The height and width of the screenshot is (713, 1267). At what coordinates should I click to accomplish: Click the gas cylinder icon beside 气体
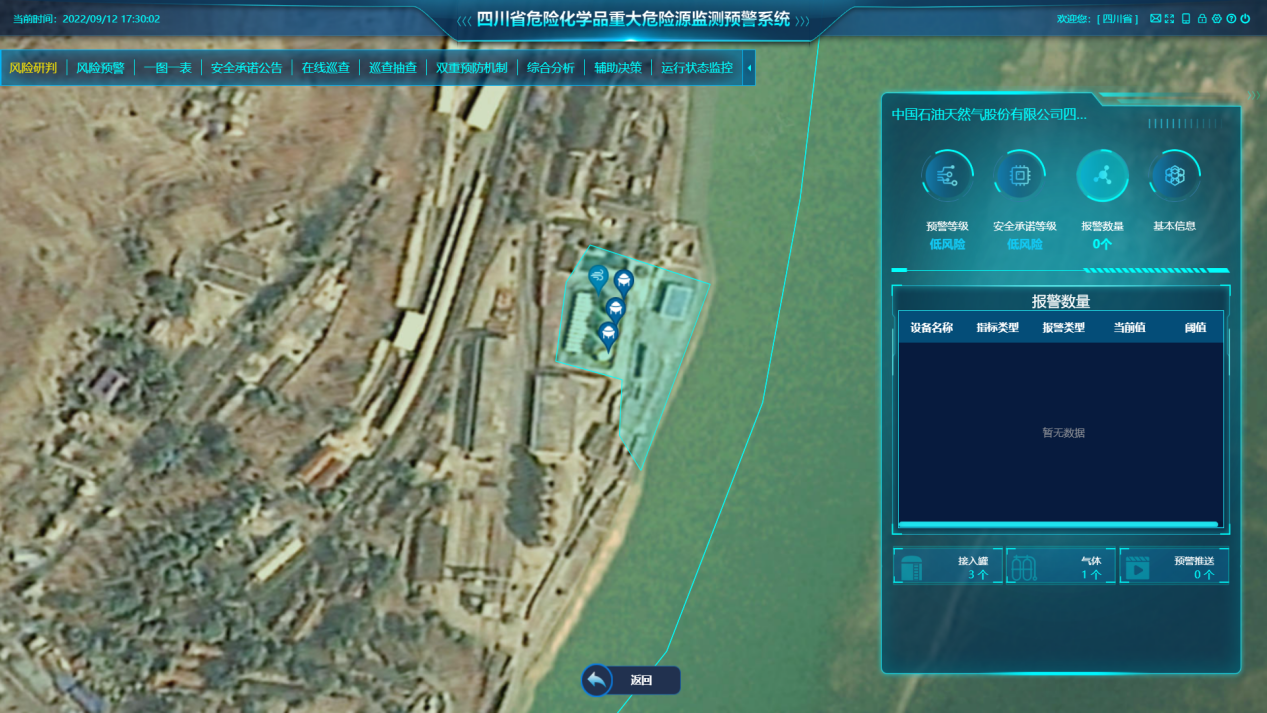coord(1023,567)
